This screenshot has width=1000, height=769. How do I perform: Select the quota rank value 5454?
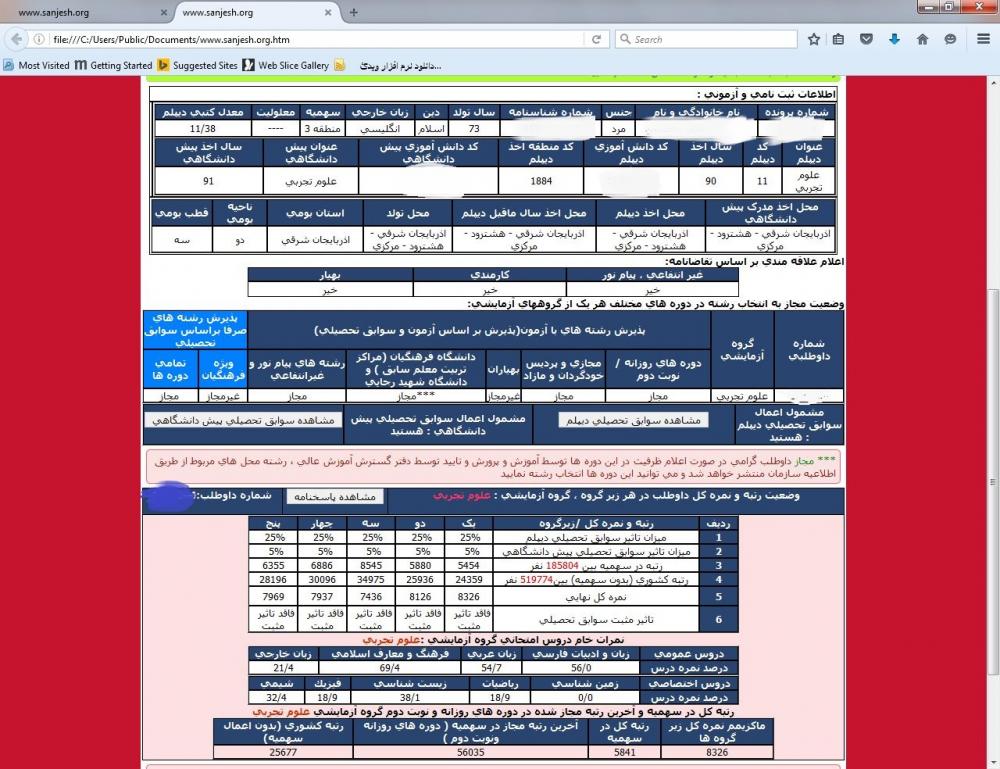pyautogui.click(x=469, y=566)
